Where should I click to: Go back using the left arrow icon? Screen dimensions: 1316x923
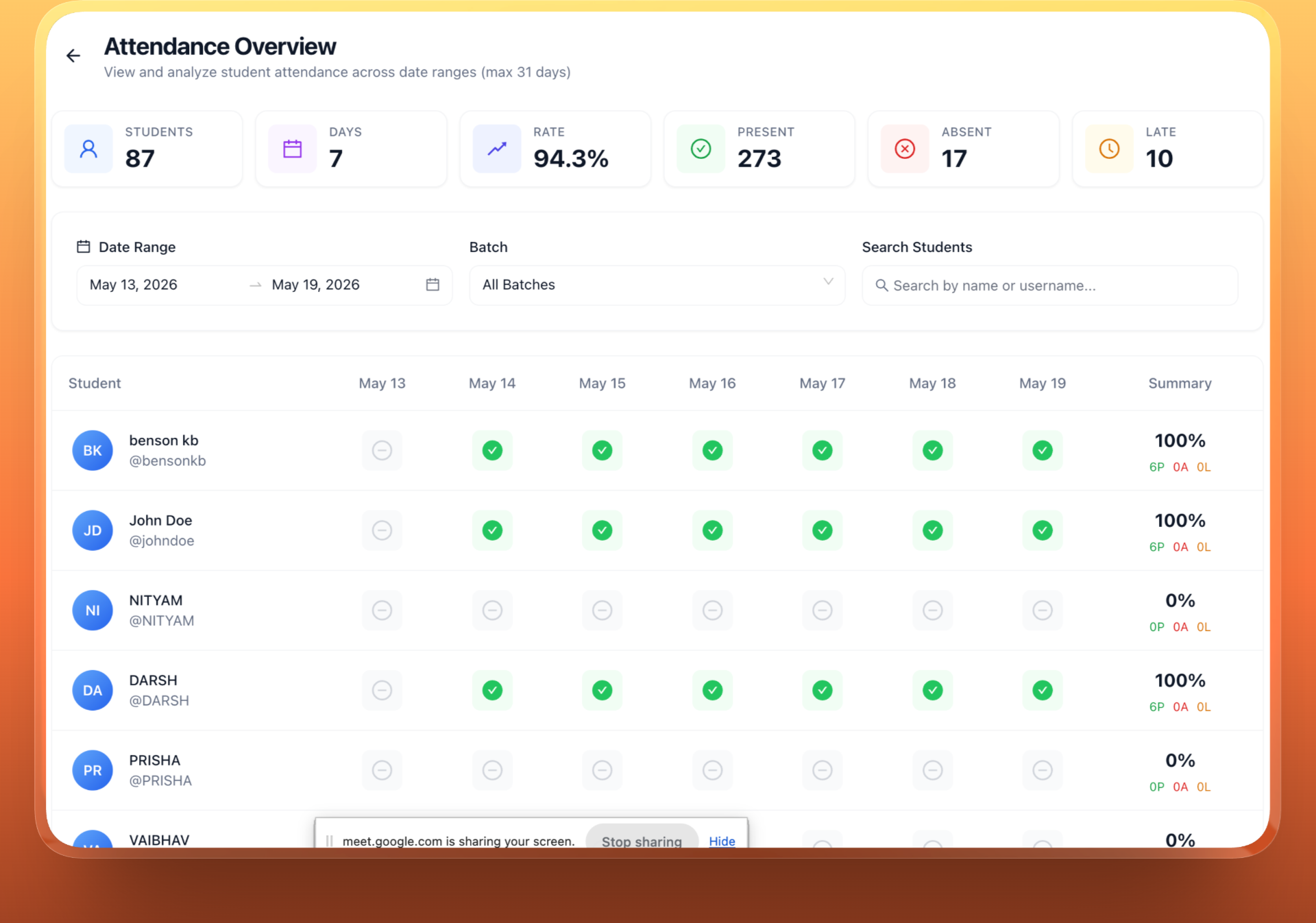[x=73, y=56]
